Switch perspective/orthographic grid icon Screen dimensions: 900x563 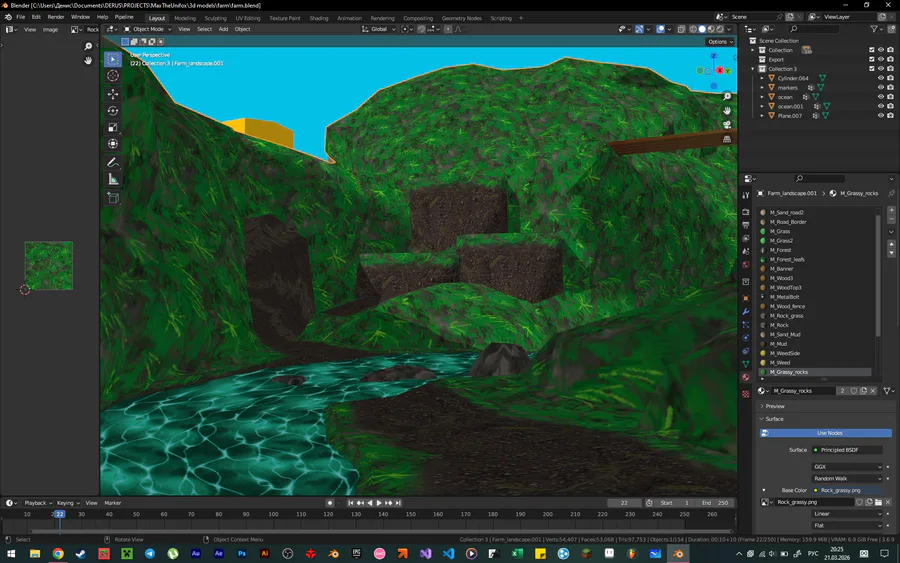(x=727, y=139)
